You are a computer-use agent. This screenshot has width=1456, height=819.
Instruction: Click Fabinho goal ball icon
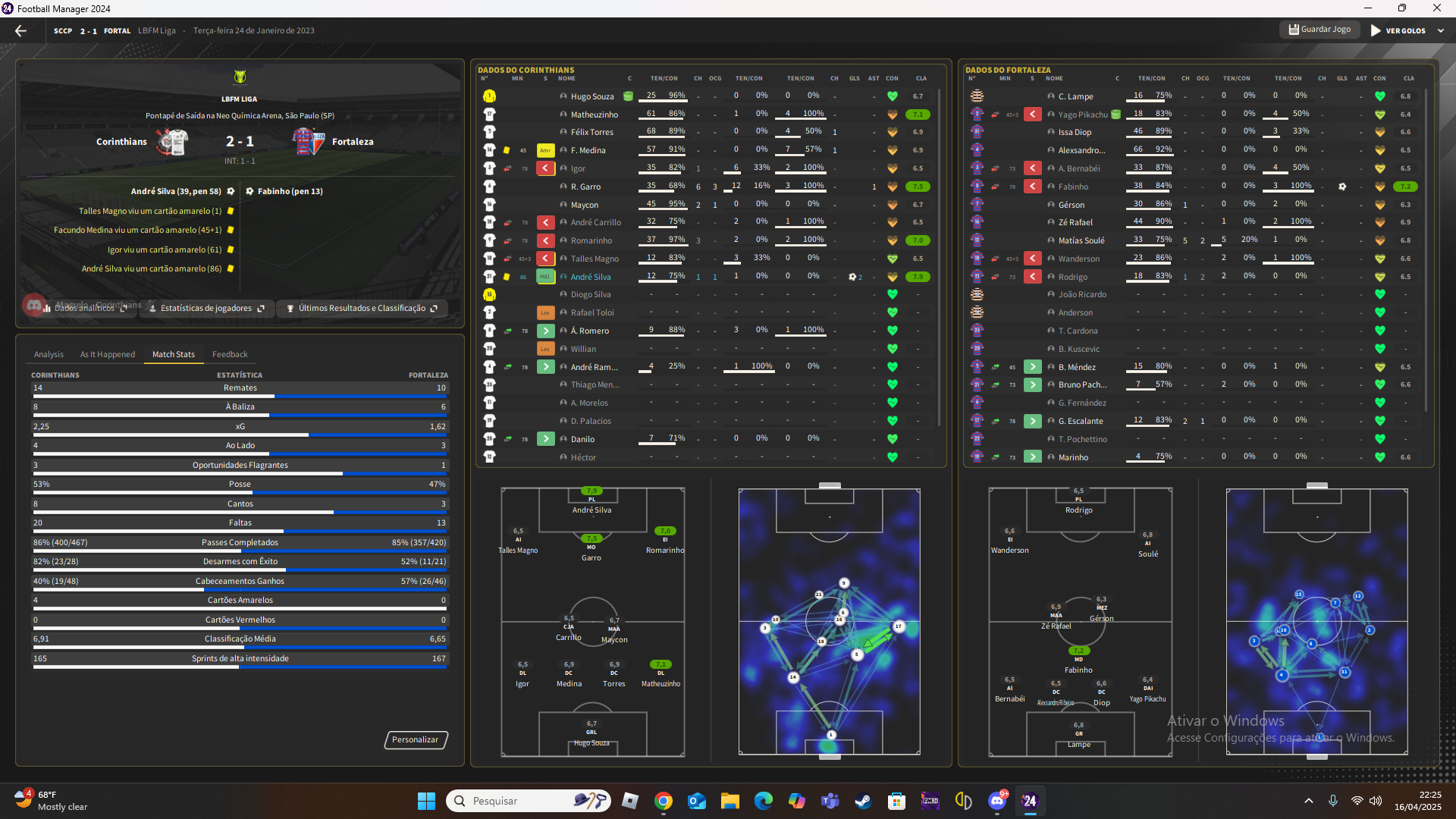(x=1342, y=187)
